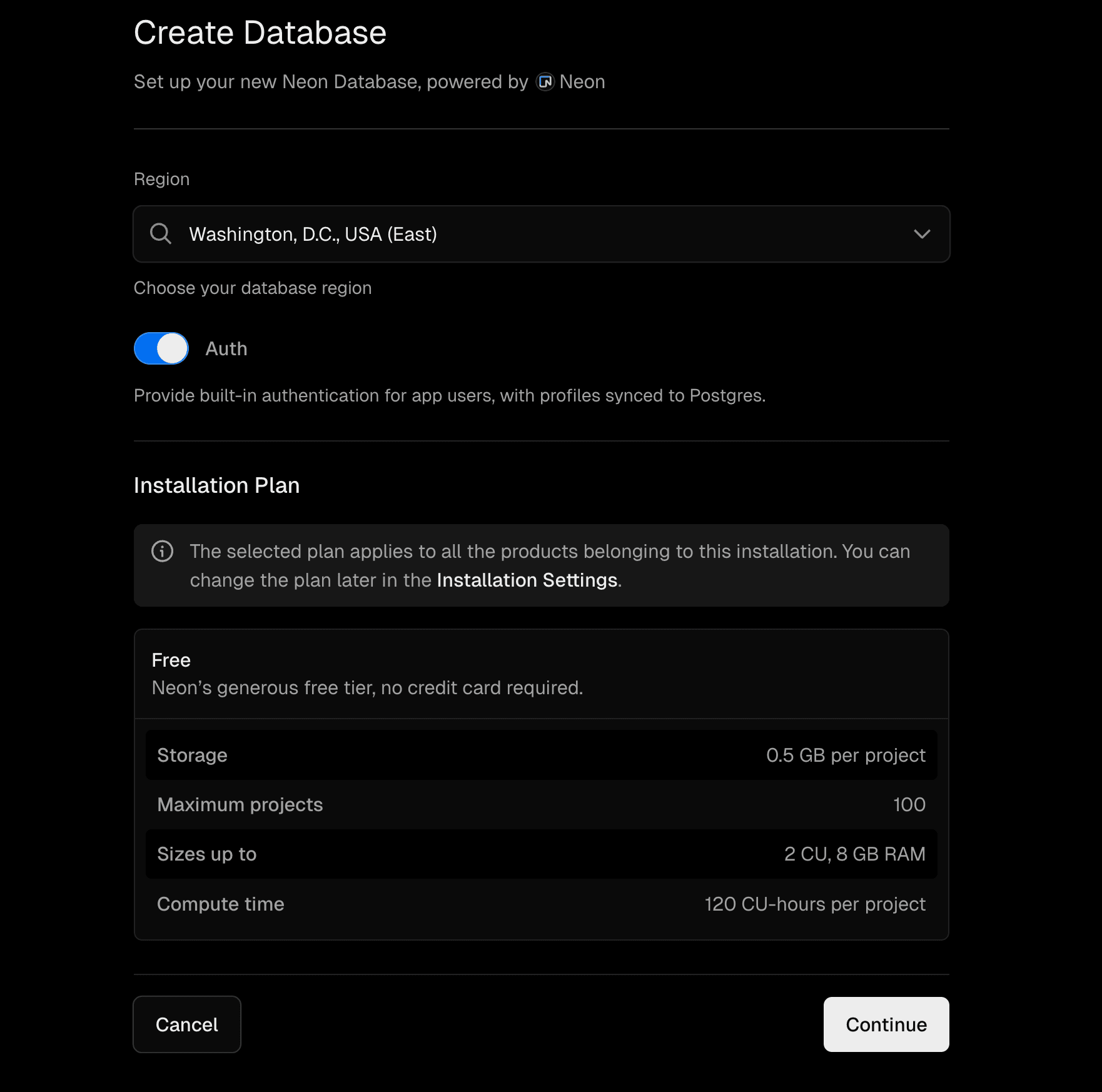
Task: Click the magnifying glass search icon
Action: pos(160,234)
